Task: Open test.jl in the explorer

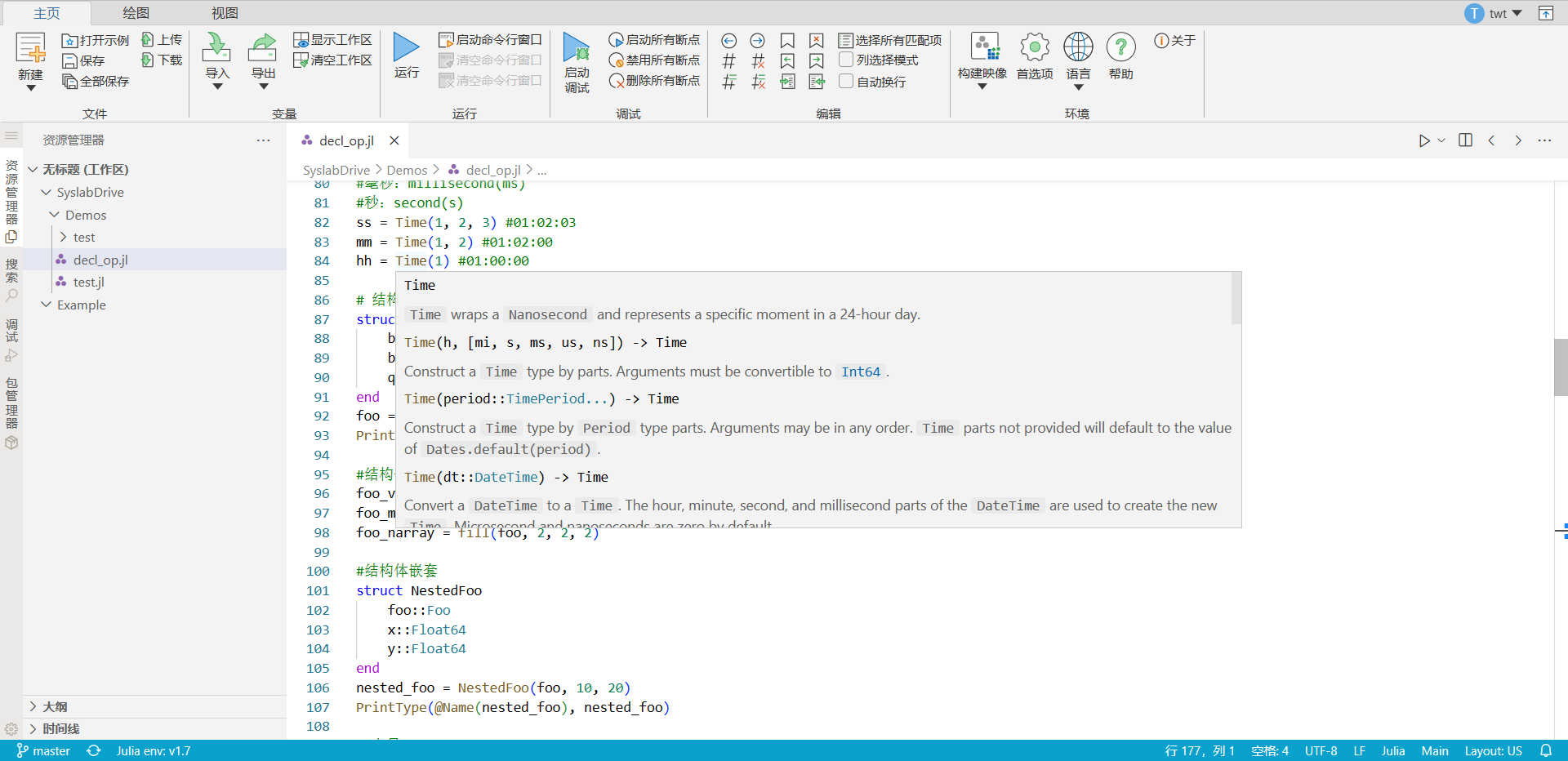Action: (x=88, y=282)
